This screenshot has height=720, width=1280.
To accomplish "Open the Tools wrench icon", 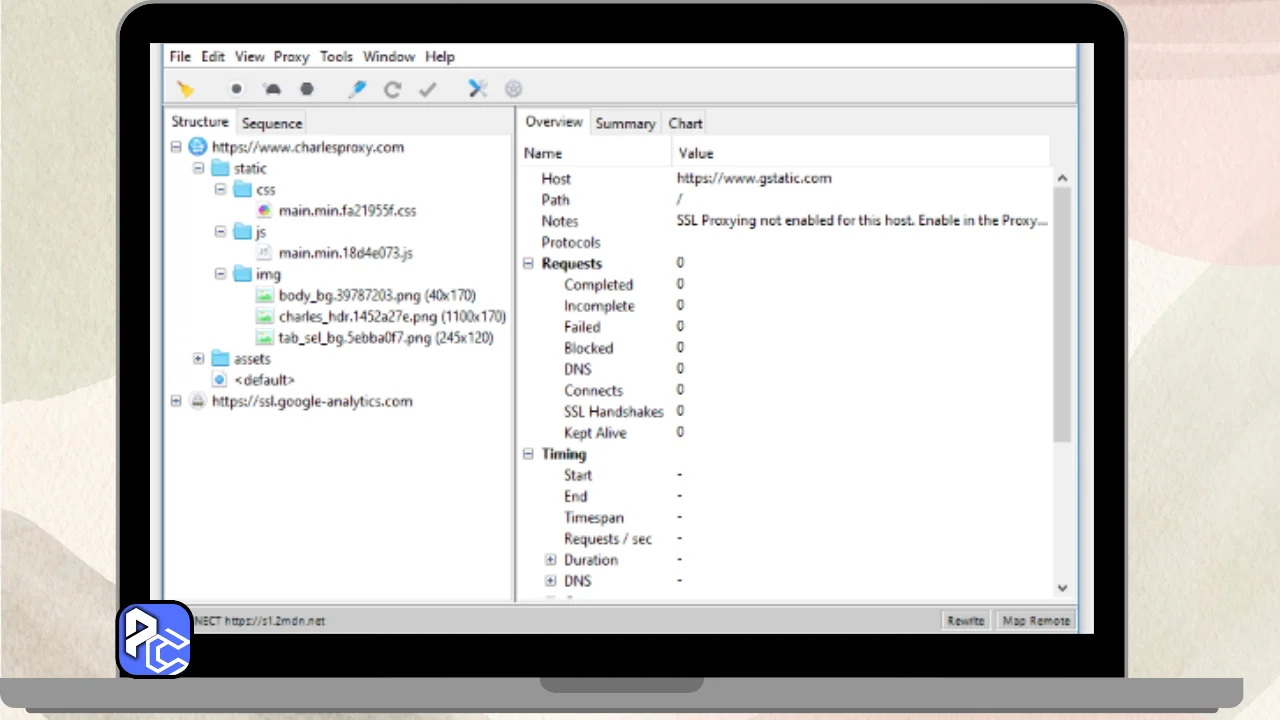I will coord(478,89).
